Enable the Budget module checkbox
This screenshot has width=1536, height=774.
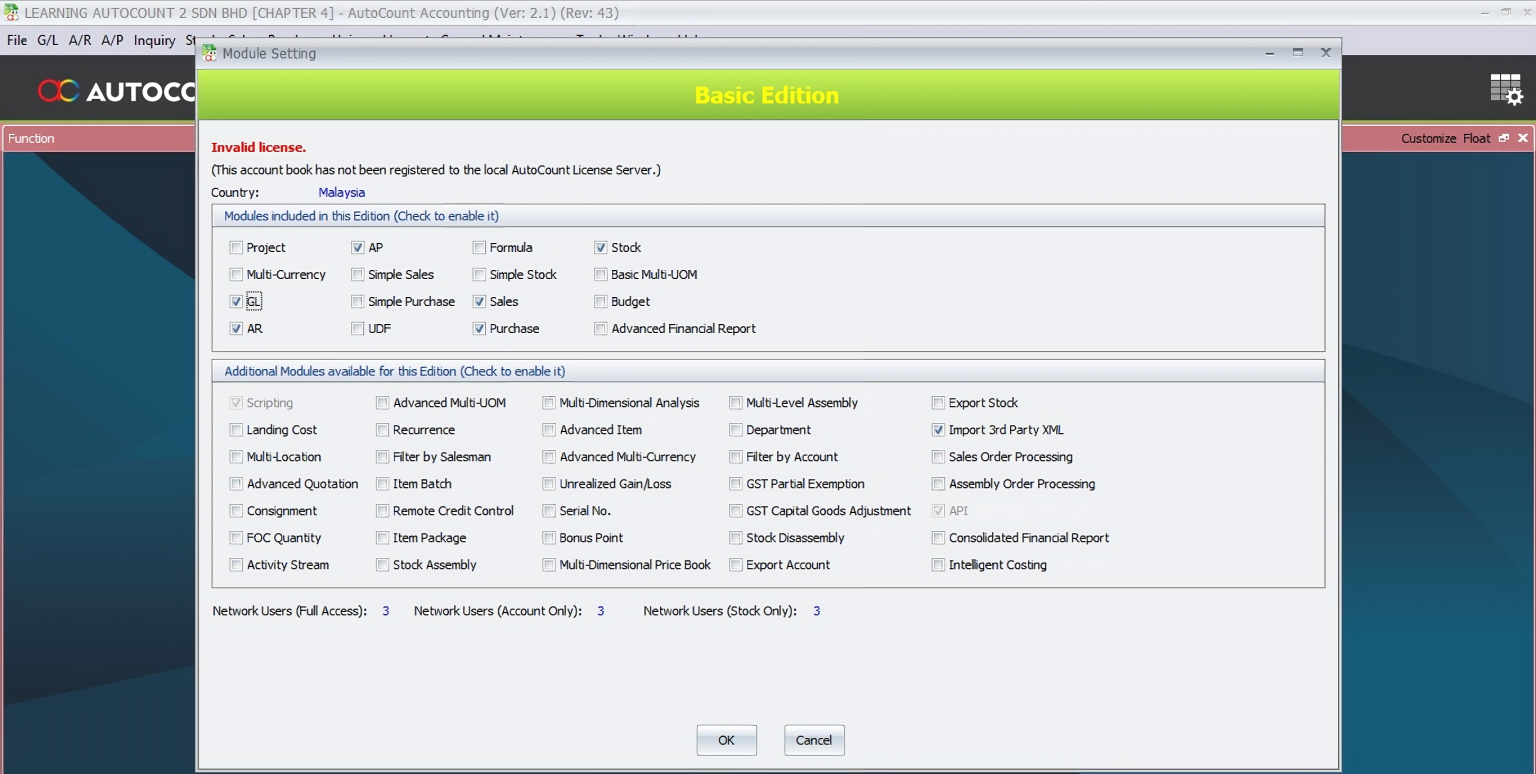click(x=600, y=301)
